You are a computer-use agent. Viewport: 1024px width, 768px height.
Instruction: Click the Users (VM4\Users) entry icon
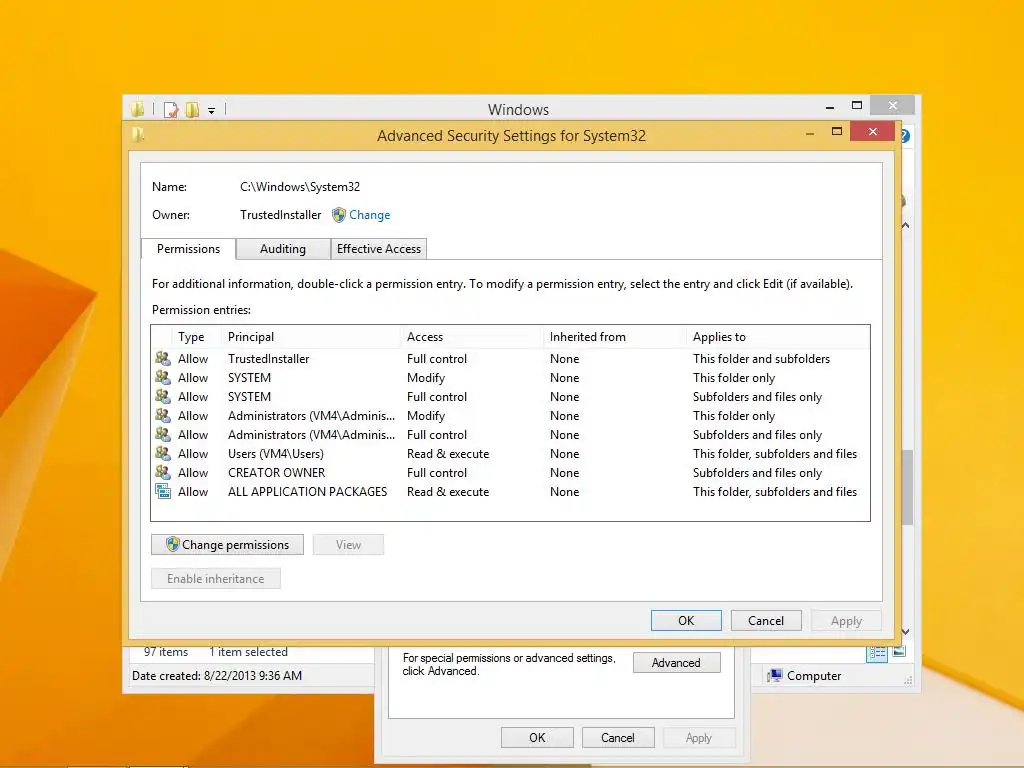click(163, 453)
